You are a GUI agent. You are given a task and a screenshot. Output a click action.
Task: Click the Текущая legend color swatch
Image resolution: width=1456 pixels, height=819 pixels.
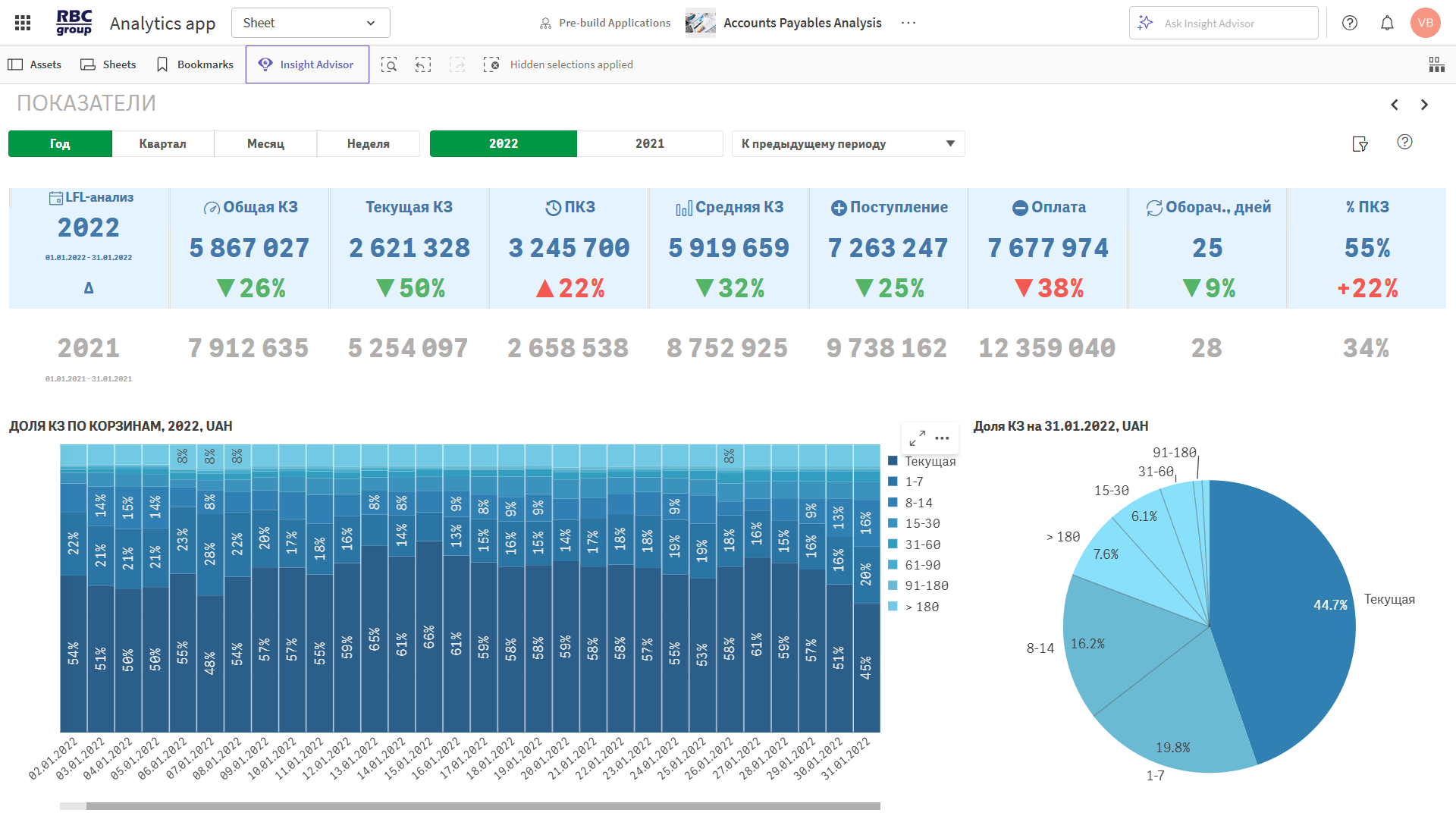(x=893, y=461)
